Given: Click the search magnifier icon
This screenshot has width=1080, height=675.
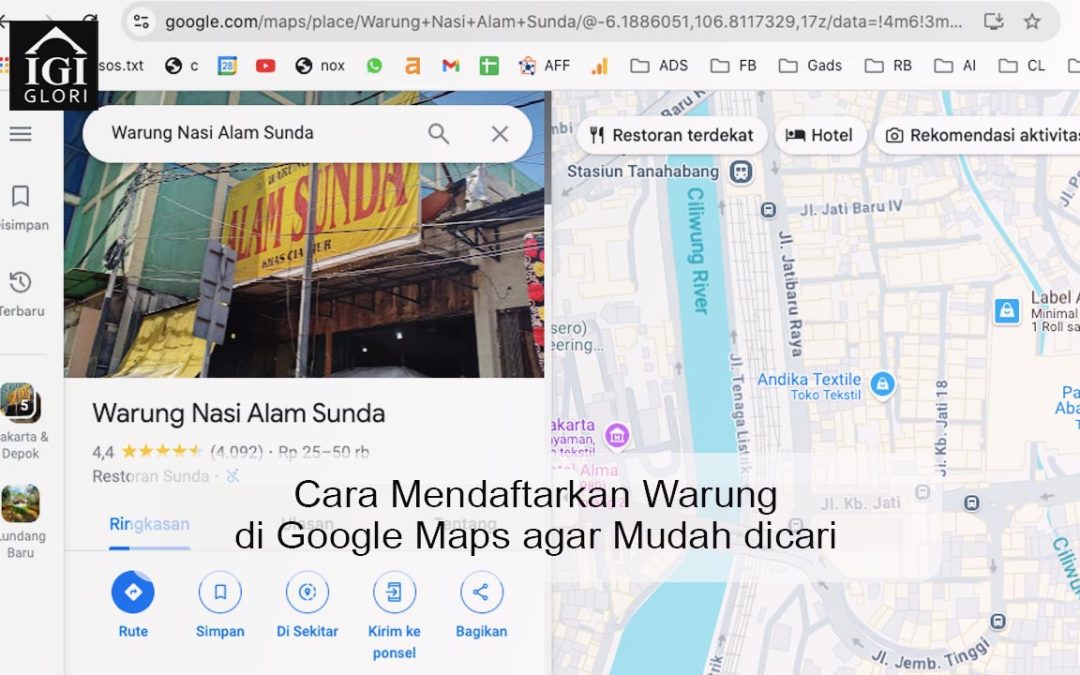Looking at the screenshot, I should (x=439, y=134).
